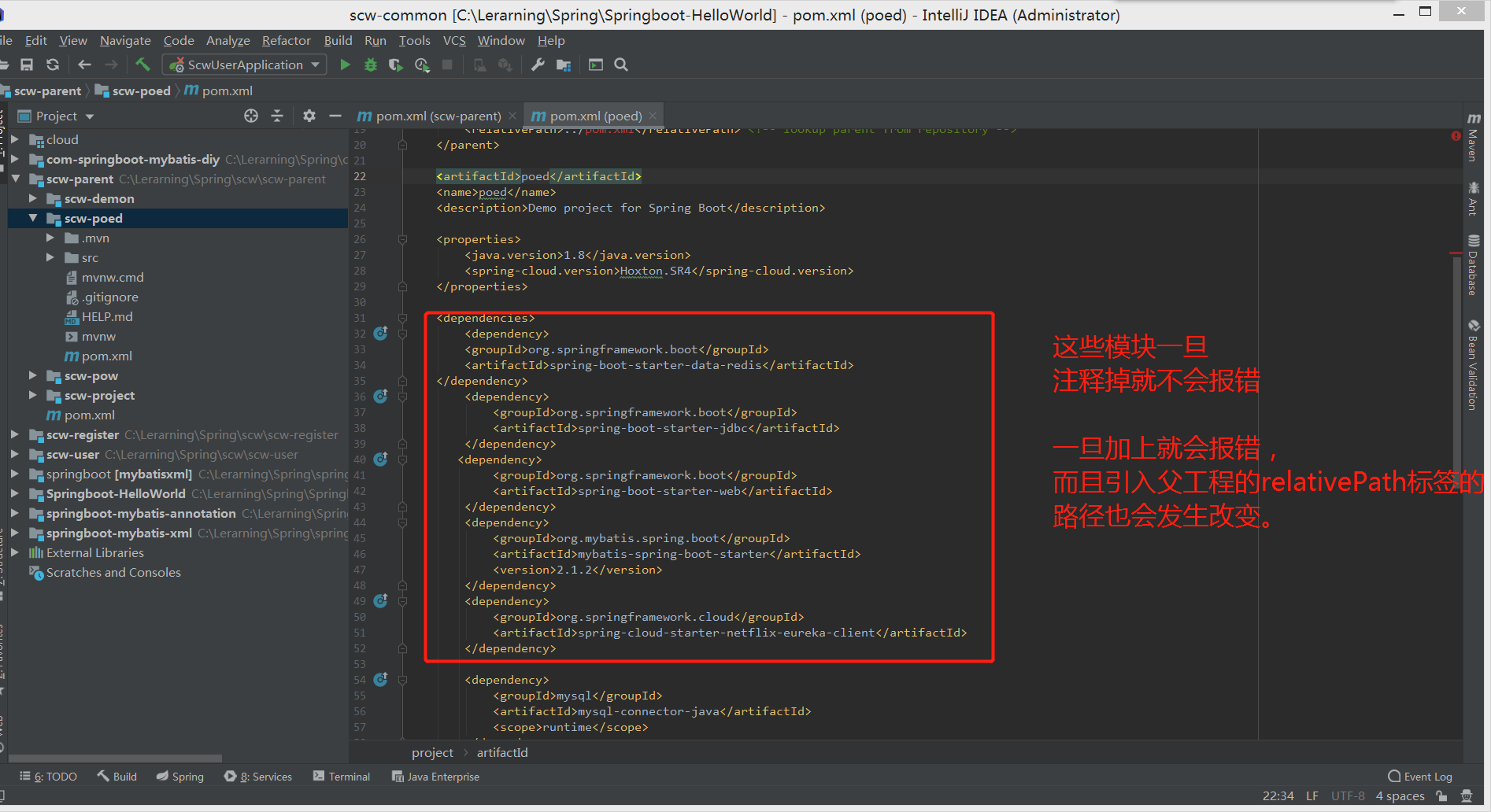
Task: Open the Terminal tool window
Action: [342, 777]
